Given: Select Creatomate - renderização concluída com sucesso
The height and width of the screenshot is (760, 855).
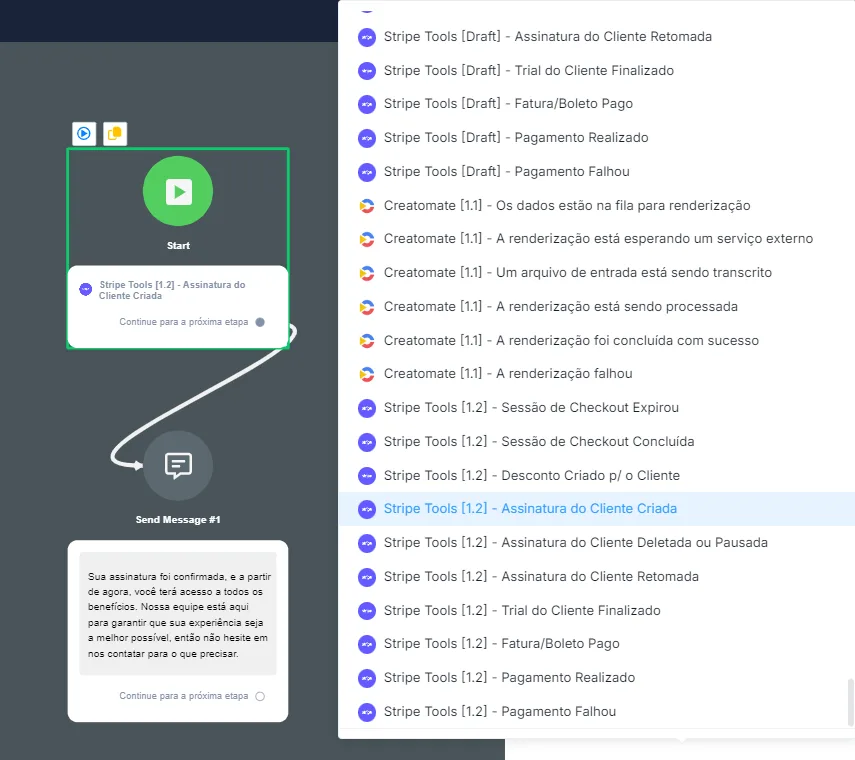Looking at the screenshot, I should pyautogui.click(x=597, y=341).
